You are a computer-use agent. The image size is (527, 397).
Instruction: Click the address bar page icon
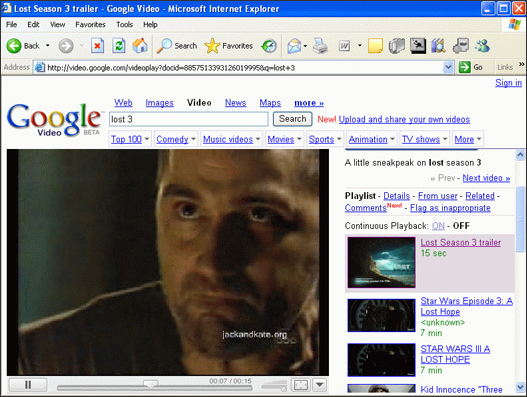coord(40,67)
